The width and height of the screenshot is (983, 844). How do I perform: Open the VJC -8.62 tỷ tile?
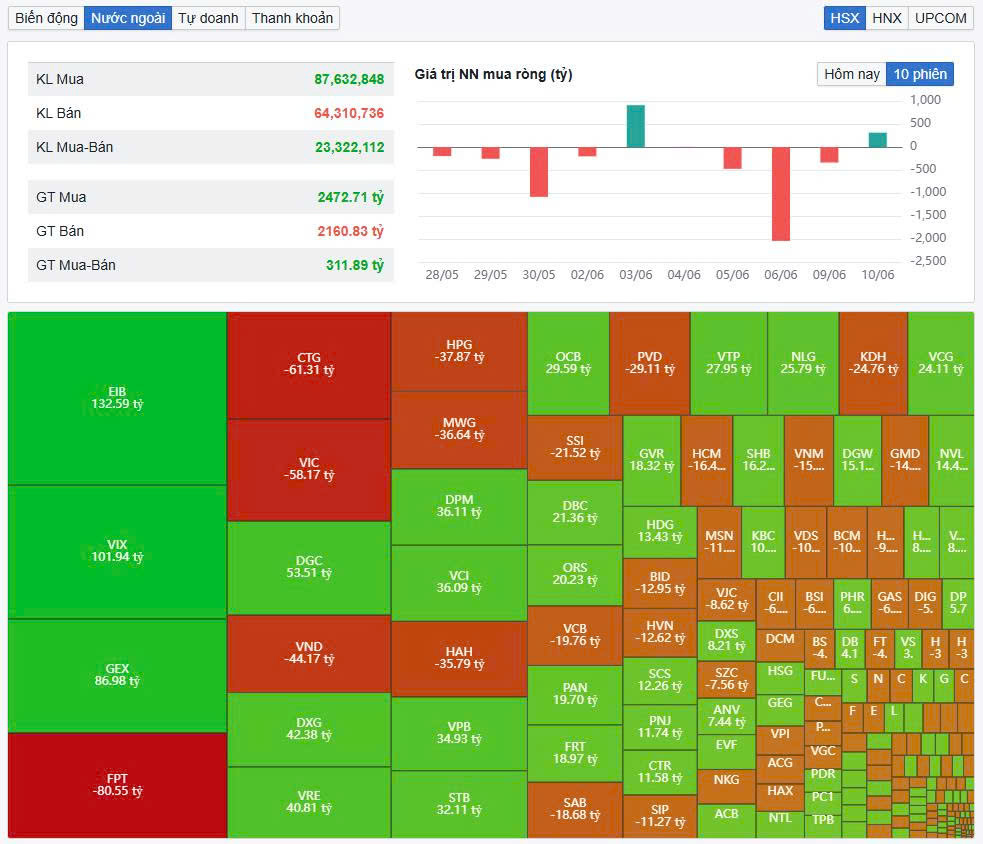tap(727, 599)
